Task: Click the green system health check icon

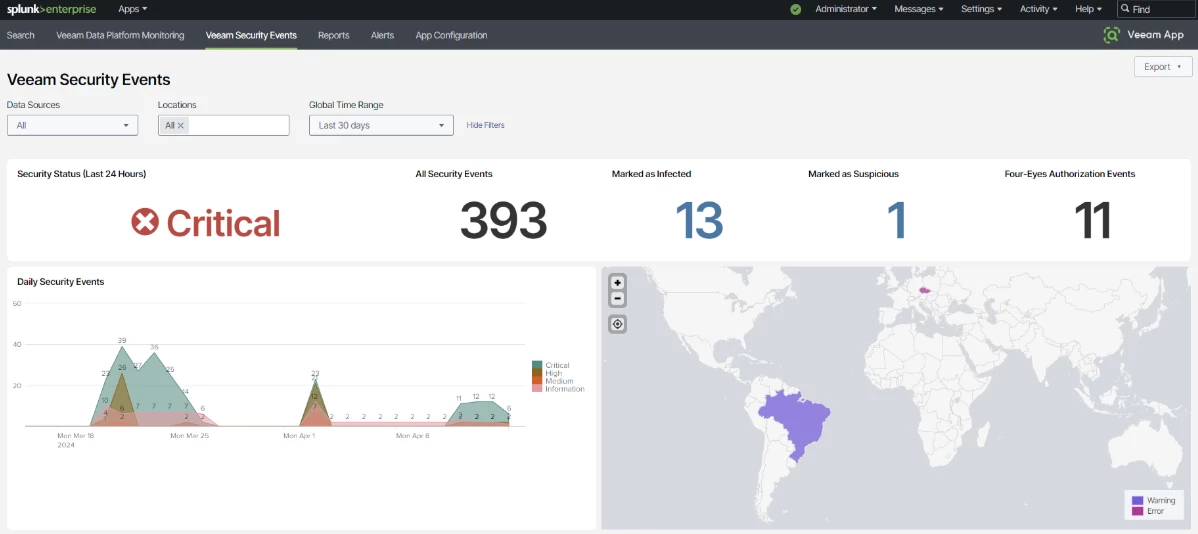Action: coord(795,9)
